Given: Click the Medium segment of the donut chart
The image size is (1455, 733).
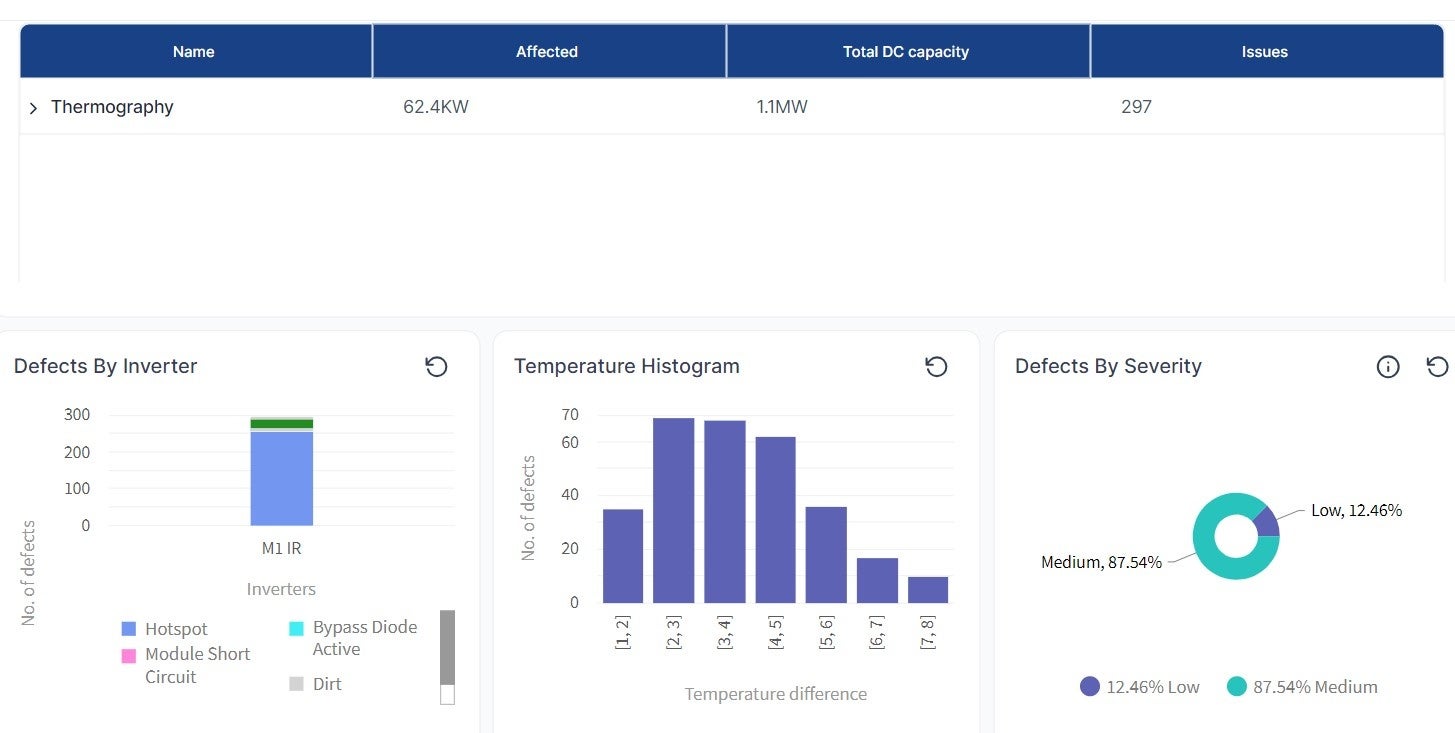Looking at the screenshot, I should coord(1215,560).
